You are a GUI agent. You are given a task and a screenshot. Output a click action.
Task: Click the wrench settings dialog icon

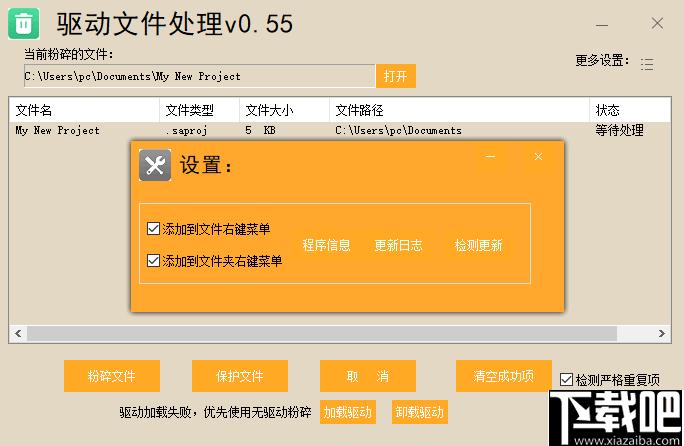click(155, 165)
